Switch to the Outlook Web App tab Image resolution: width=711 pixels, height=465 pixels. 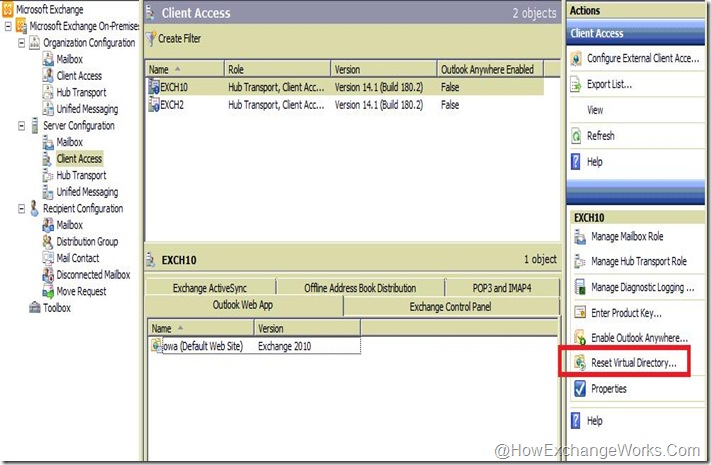coord(243,305)
